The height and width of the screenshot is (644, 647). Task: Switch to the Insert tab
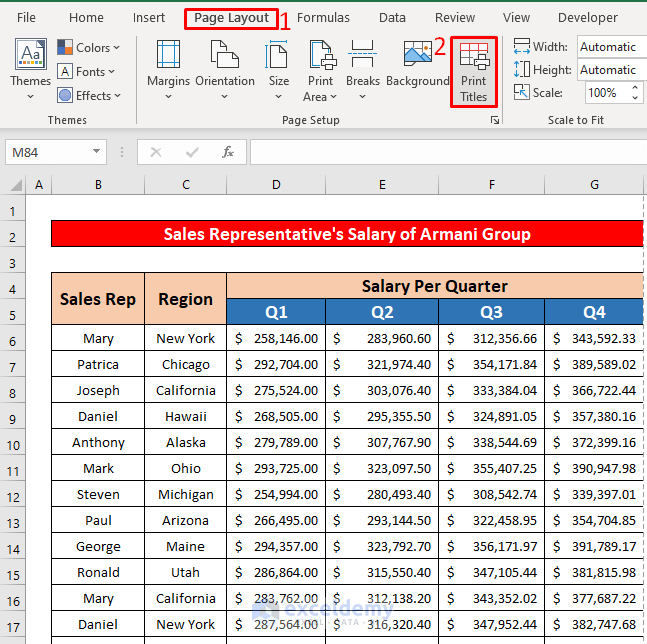149,17
